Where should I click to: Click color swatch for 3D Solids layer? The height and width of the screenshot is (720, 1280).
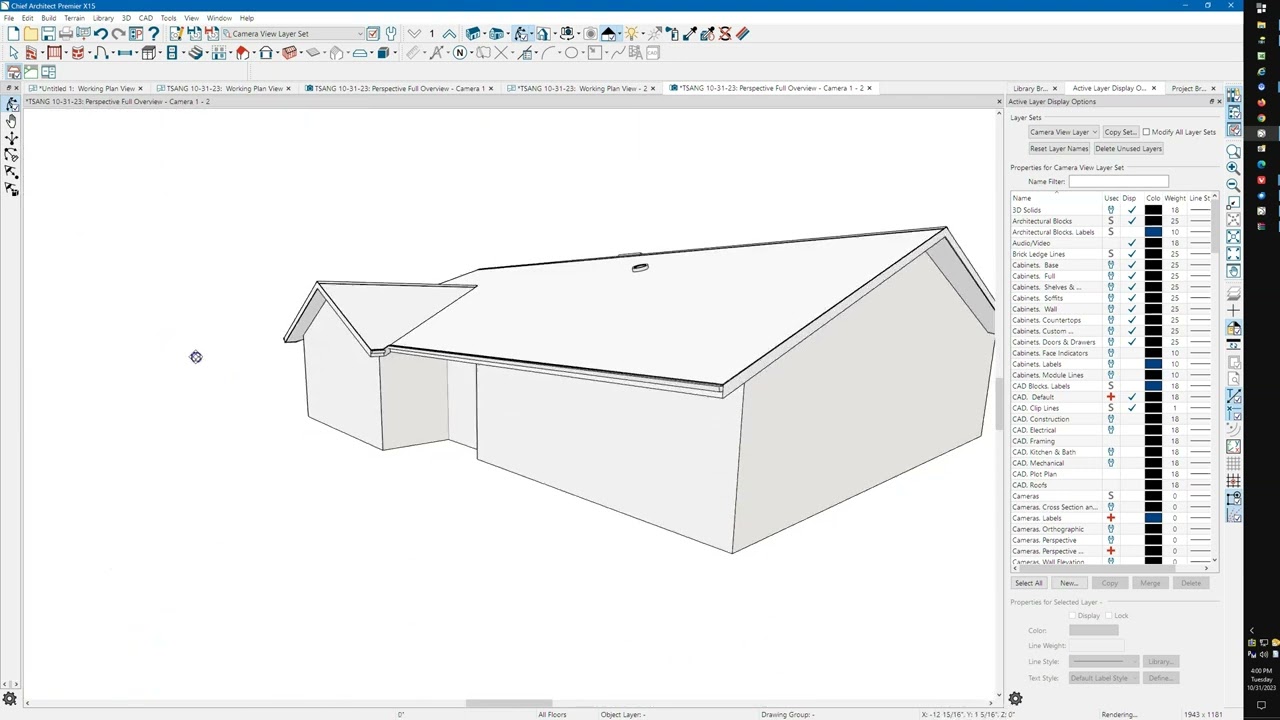point(1153,210)
